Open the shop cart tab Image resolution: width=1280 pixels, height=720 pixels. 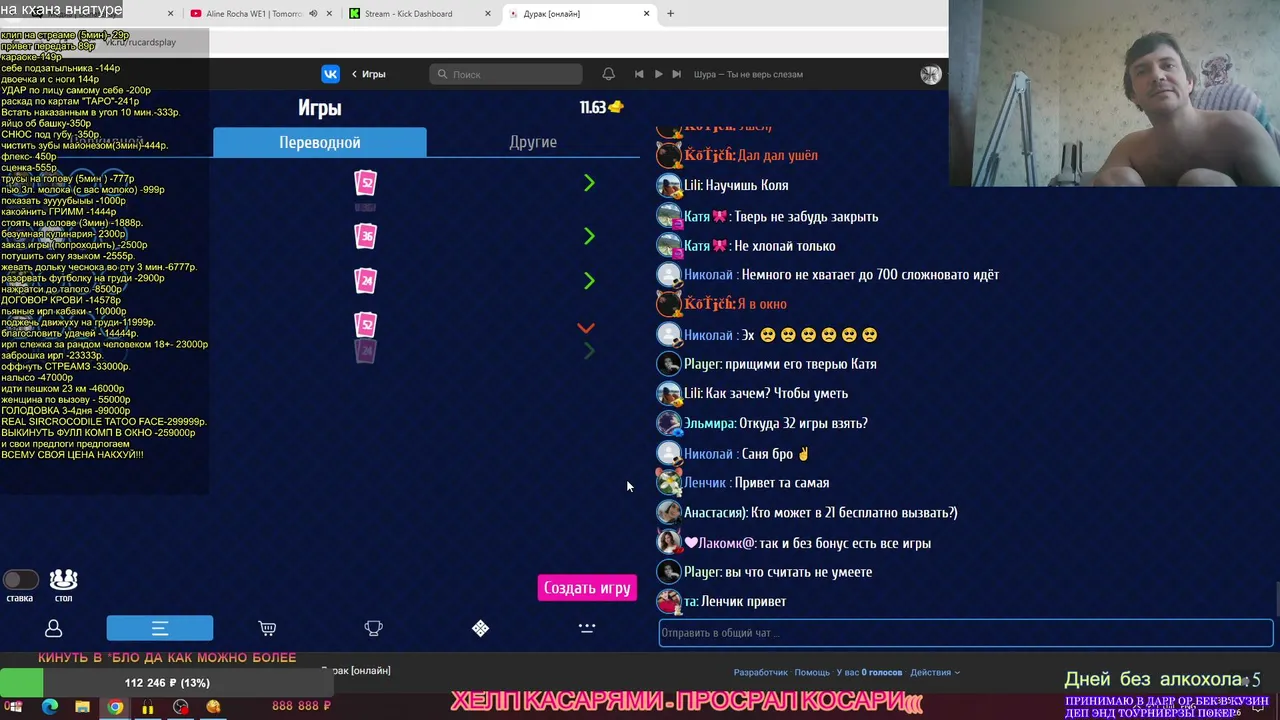coord(267,628)
